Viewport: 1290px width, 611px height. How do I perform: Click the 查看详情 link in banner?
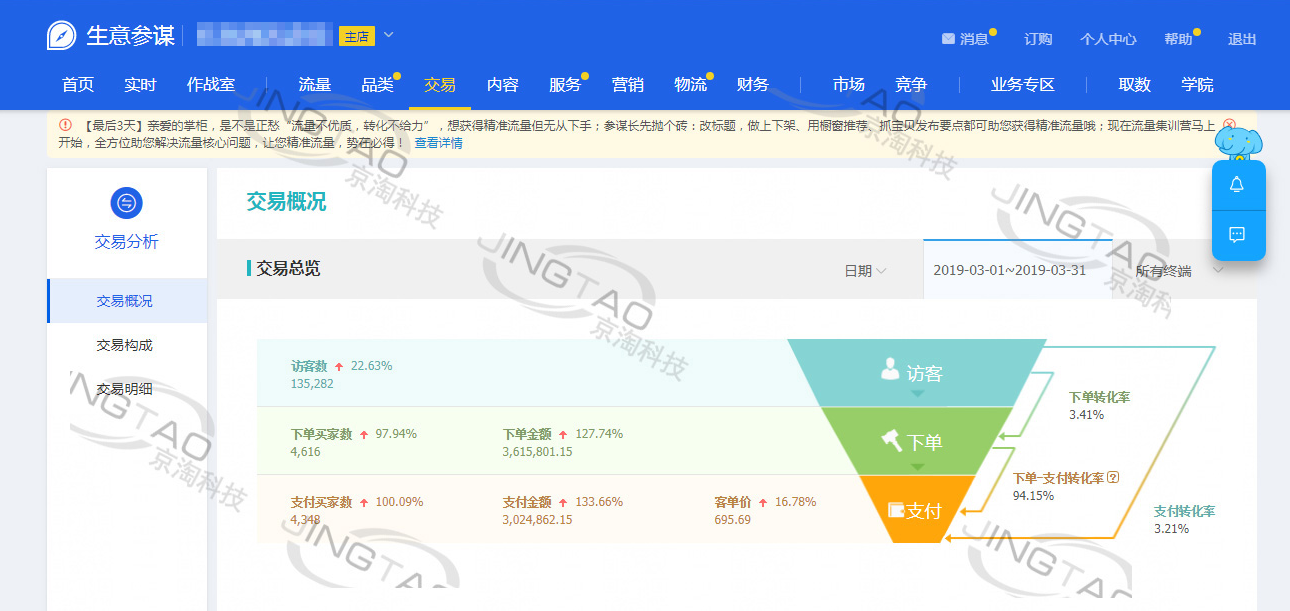pos(438,143)
